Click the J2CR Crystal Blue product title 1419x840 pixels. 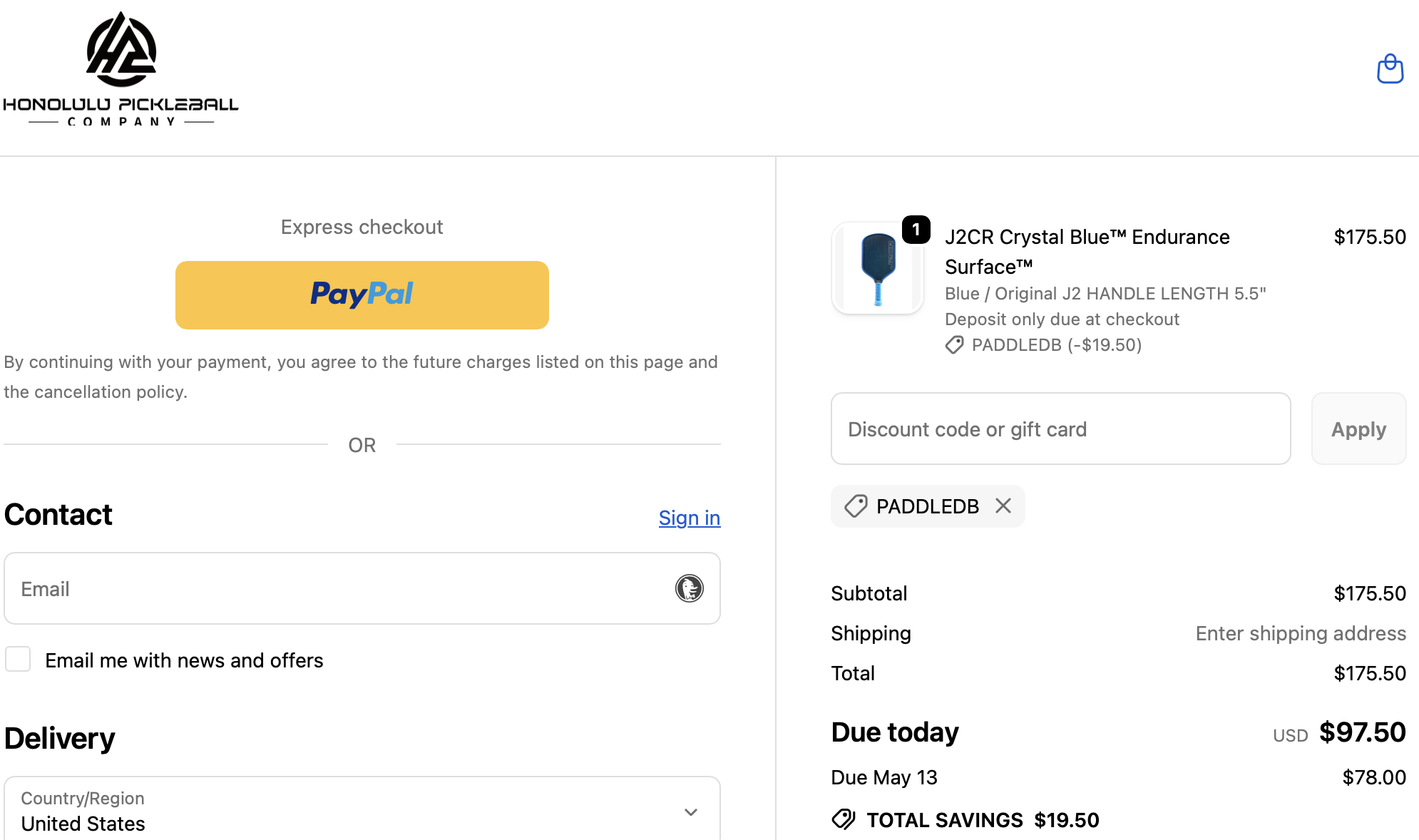point(1087,251)
